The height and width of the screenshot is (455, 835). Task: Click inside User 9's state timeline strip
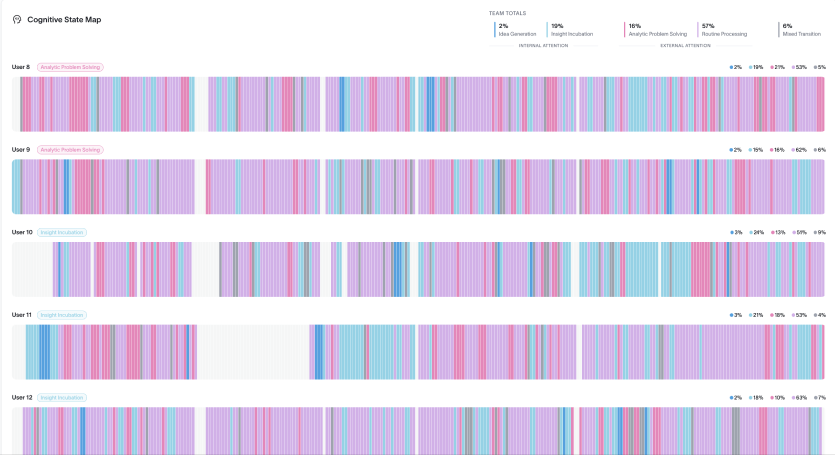coord(418,186)
